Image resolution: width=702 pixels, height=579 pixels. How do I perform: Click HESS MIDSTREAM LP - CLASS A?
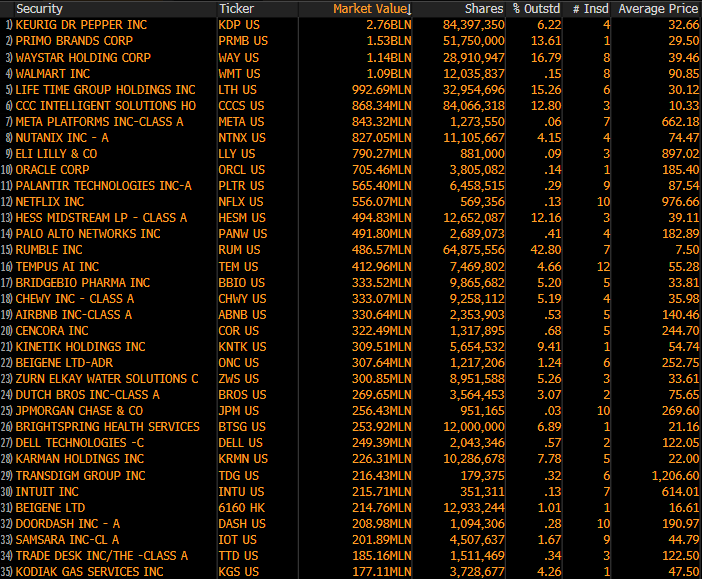tap(101, 218)
